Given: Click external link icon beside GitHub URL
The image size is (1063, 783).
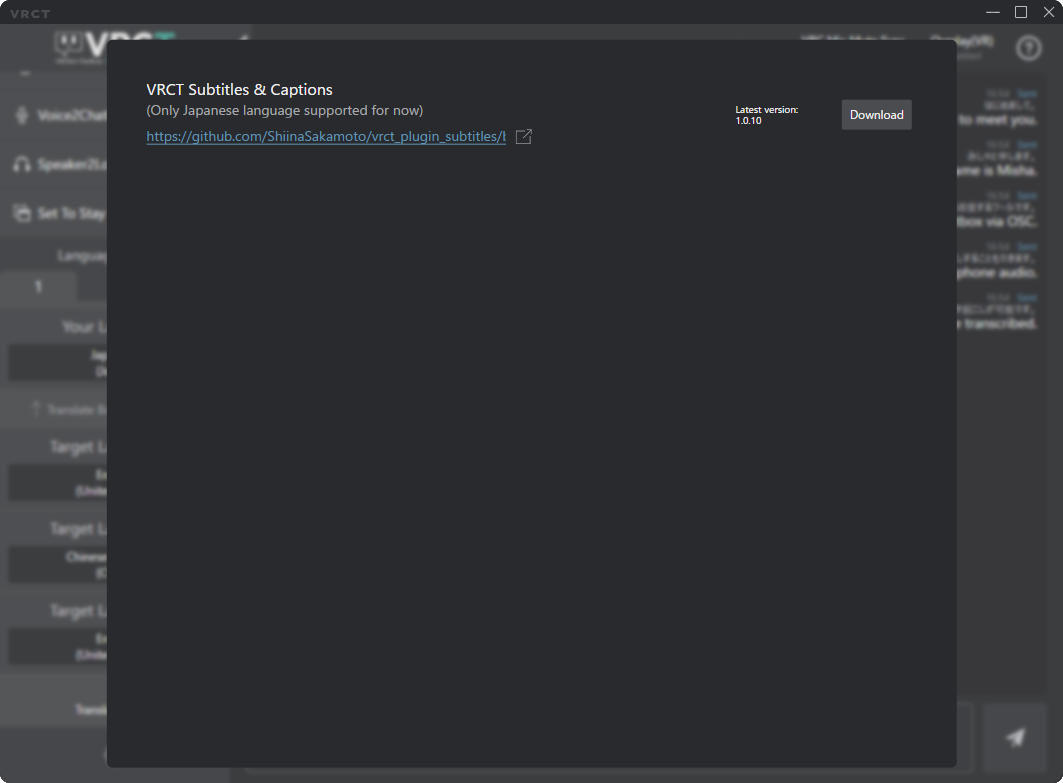Looking at the screenshot, I should [x=523, y=137].
